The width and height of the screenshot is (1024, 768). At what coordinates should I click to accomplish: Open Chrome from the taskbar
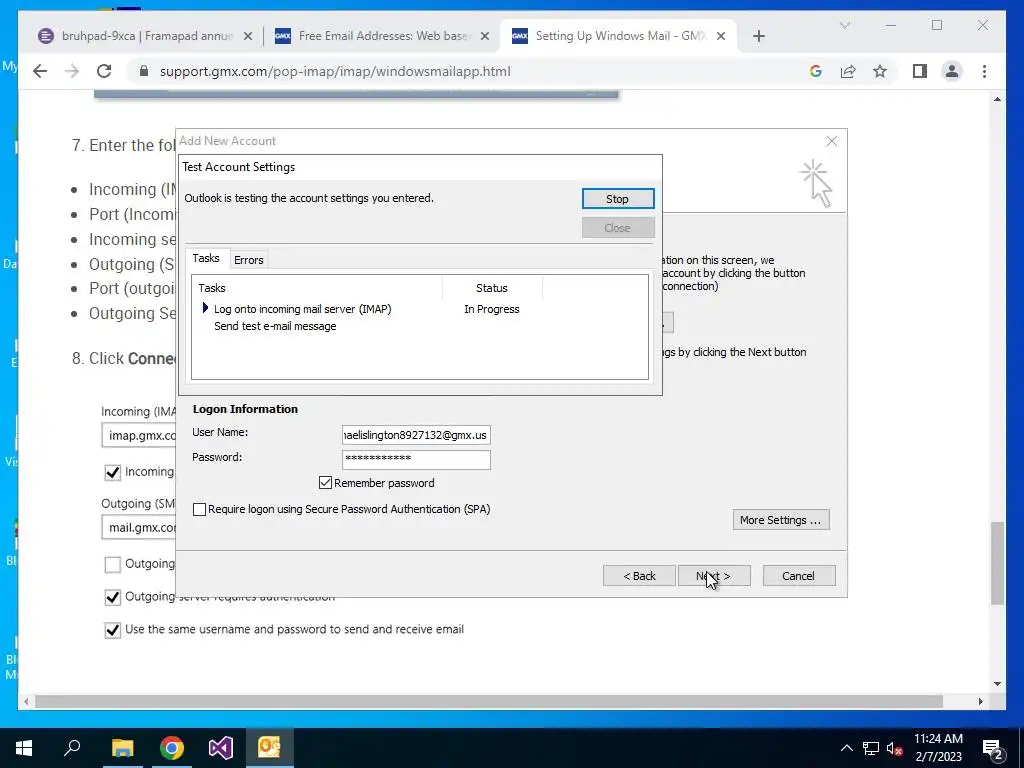[172, 748]
